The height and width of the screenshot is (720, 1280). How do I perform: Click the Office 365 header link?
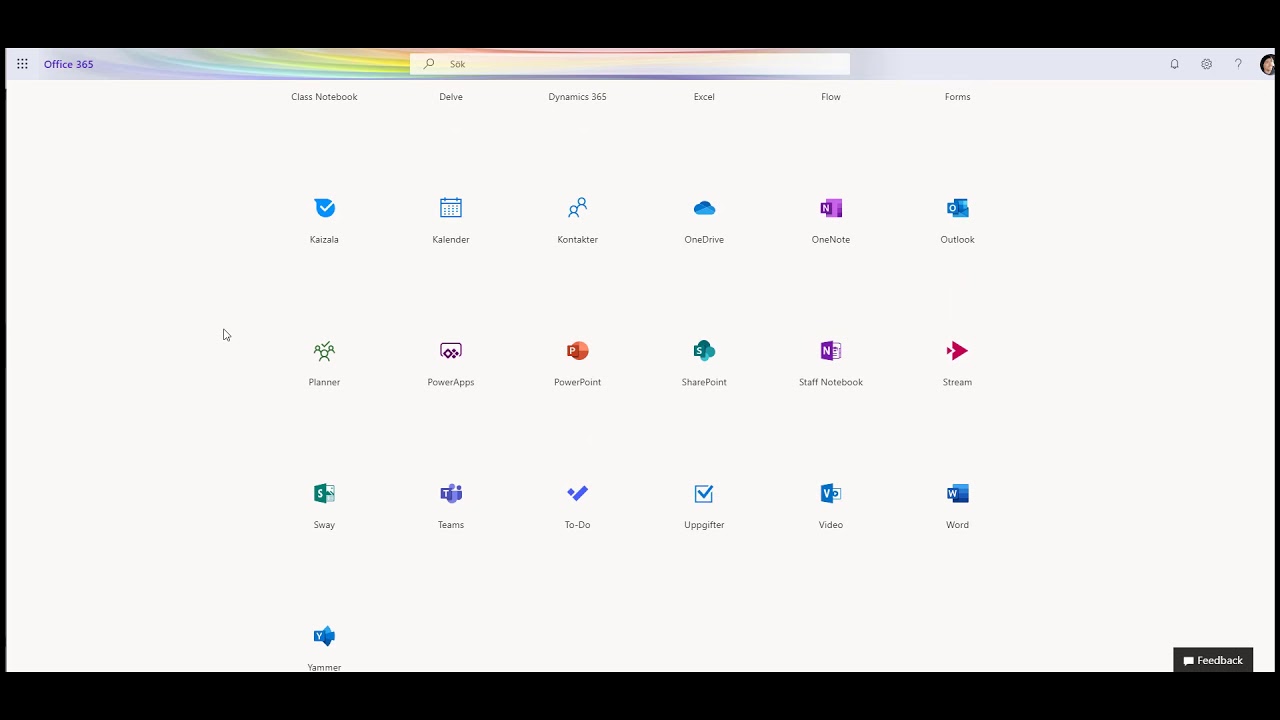[69, 64]
